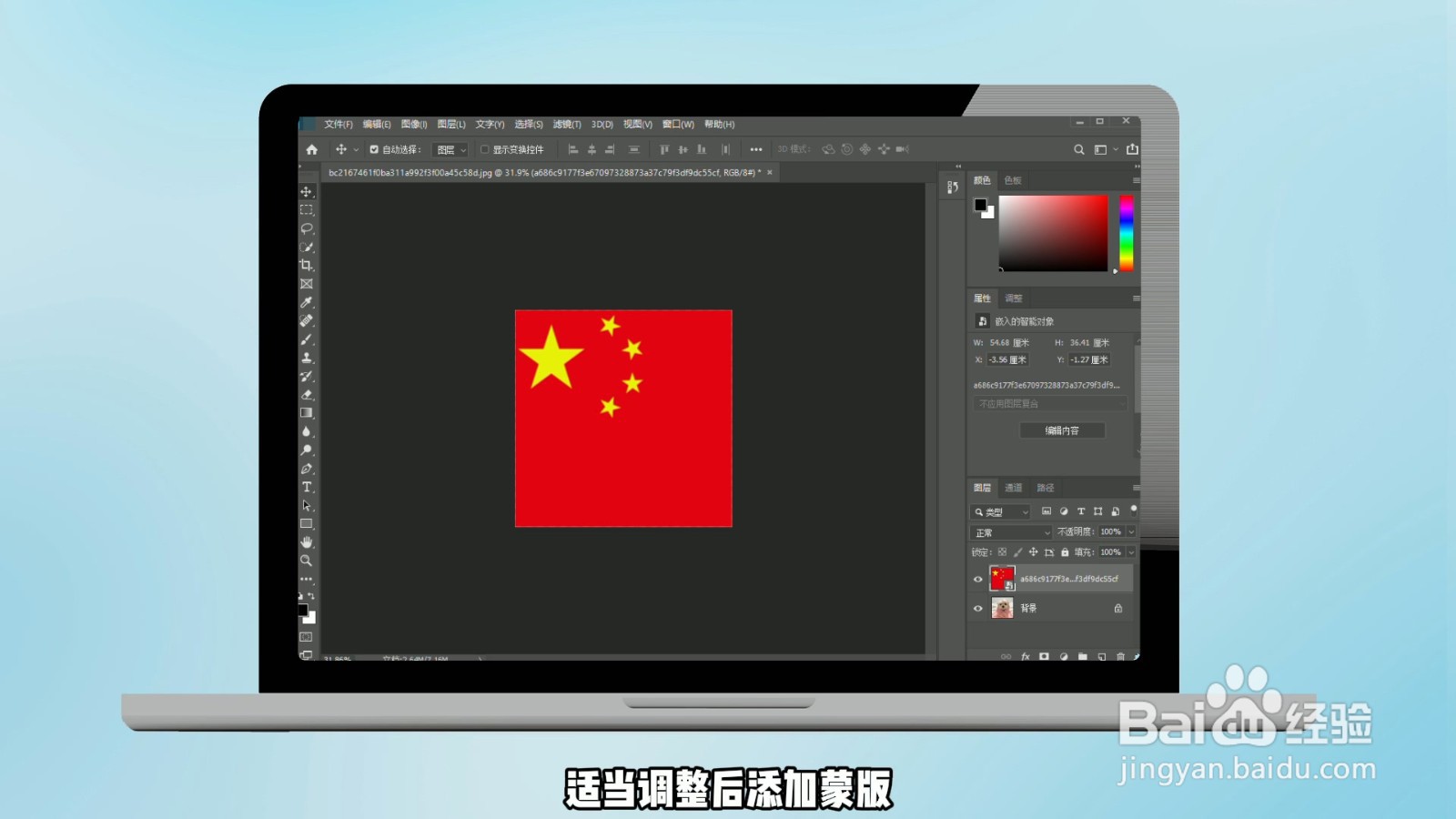Select the Lasso tool
Image resolution: width=1456 pixels, height=819 pixels.
click(x=307, y=227)
